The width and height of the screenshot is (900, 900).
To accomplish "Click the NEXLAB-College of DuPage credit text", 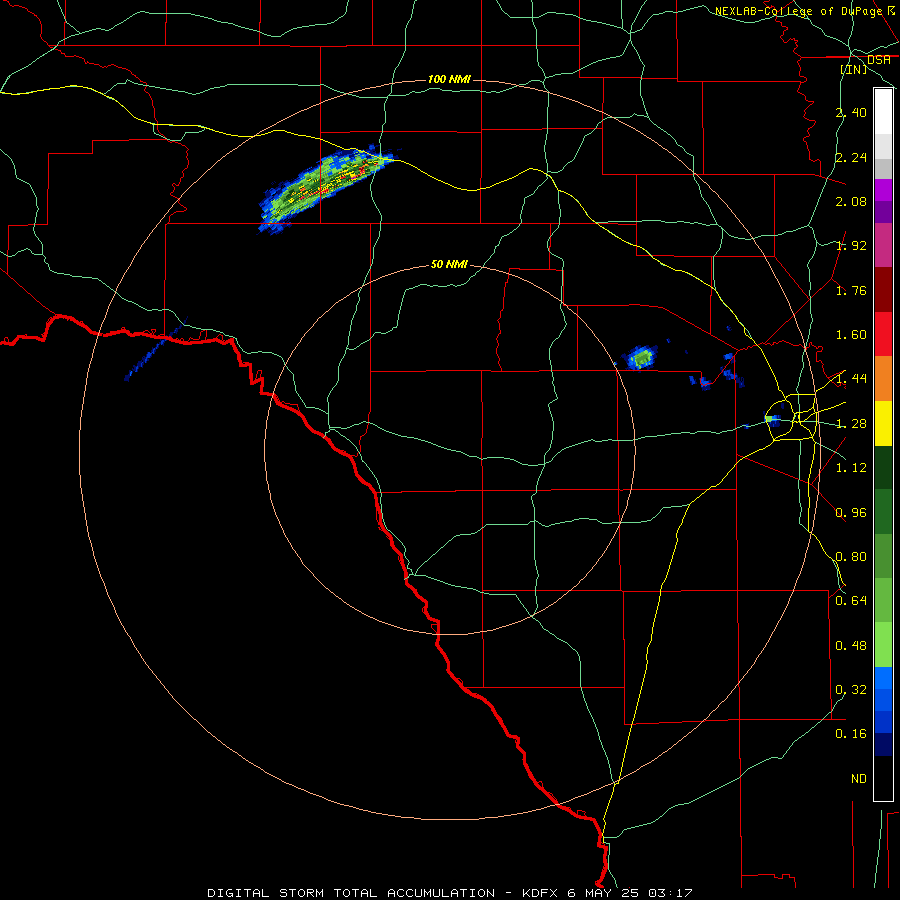I will coord(798,11).
